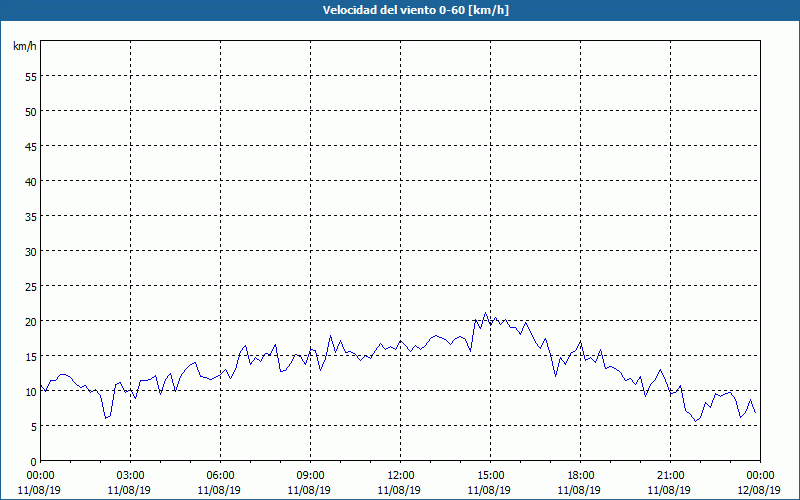Select the 40 y-axis value
Screen dimensions: 800x500
pos(31,182)
